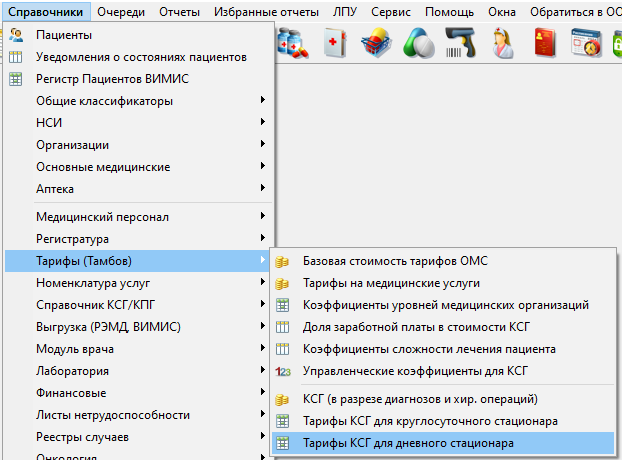Expand the Медицинский персонал submenu

[x=102, y=217]
